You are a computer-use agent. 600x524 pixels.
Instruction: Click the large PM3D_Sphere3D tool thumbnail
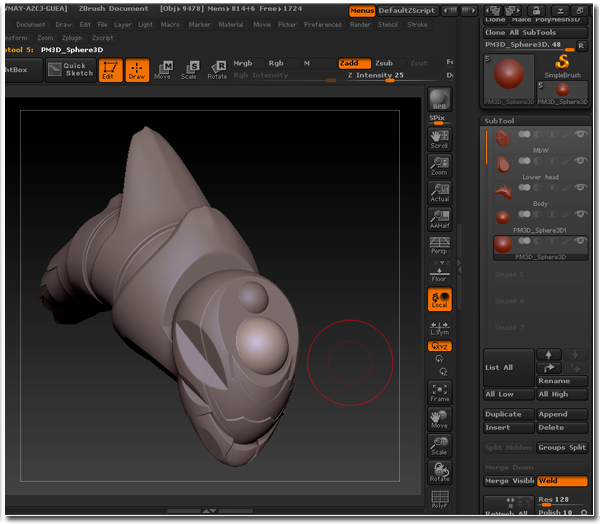509,79
